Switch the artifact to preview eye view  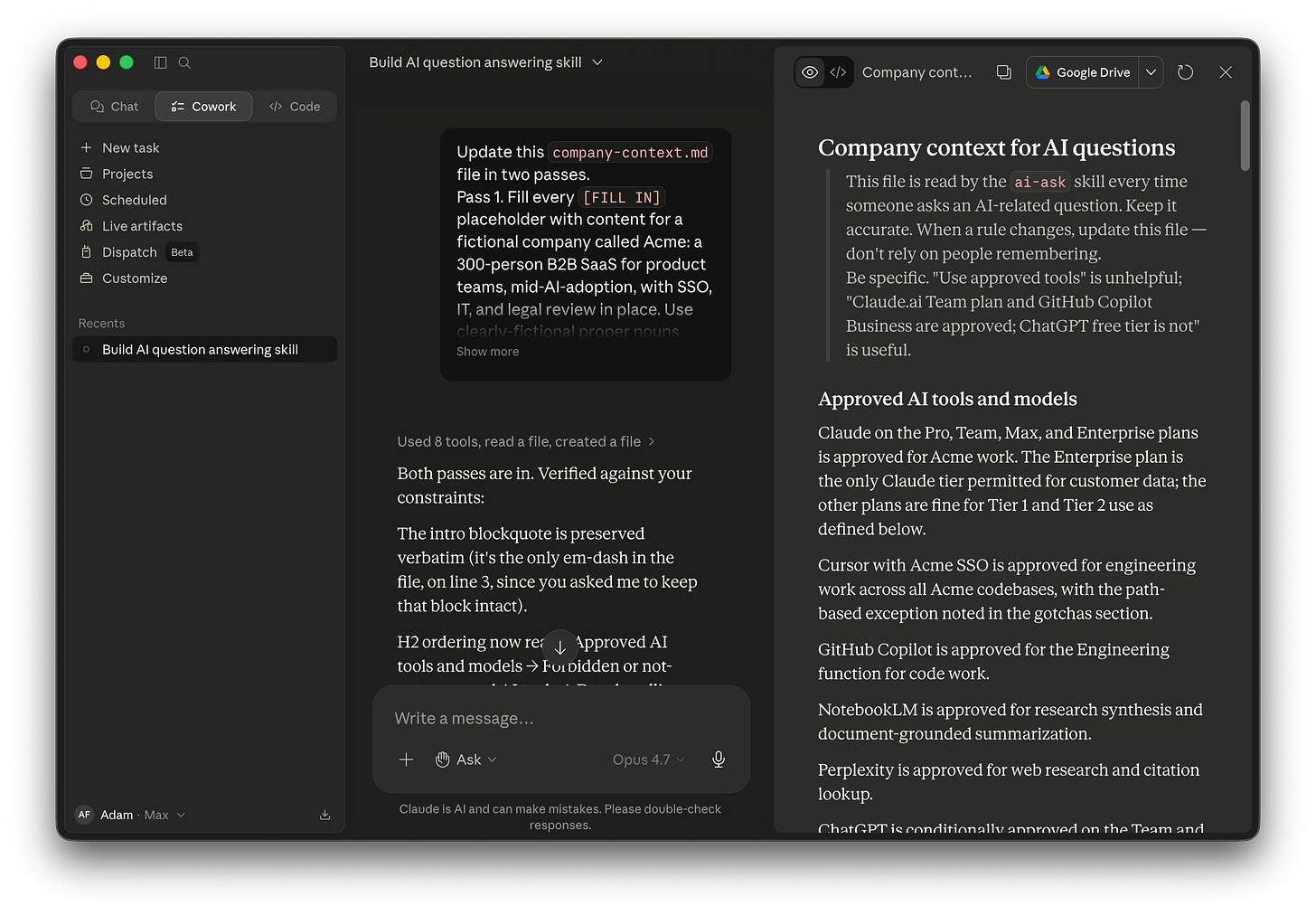point(811,72)
